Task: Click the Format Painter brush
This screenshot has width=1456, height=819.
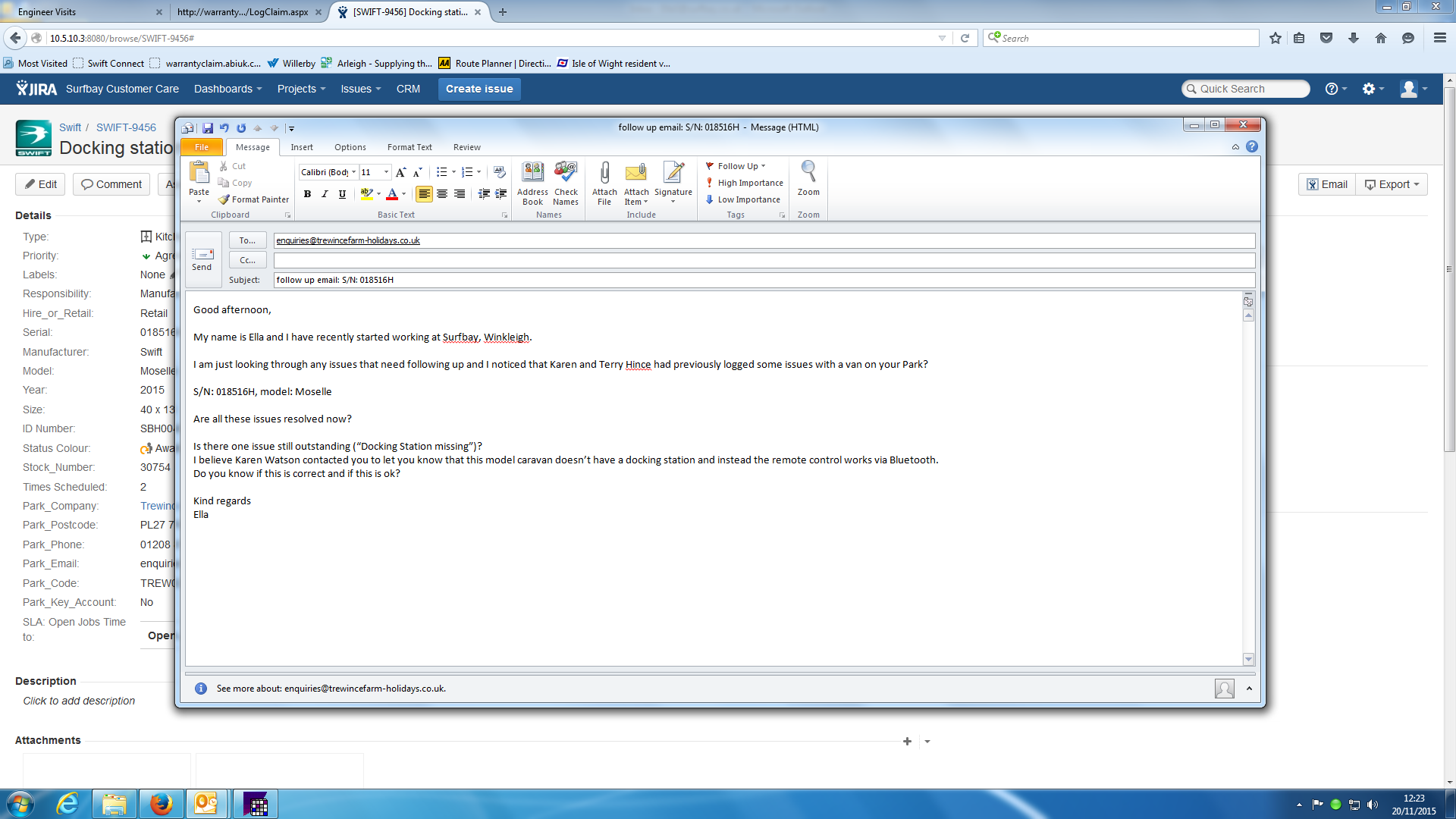Action: [x=254, y=199]
